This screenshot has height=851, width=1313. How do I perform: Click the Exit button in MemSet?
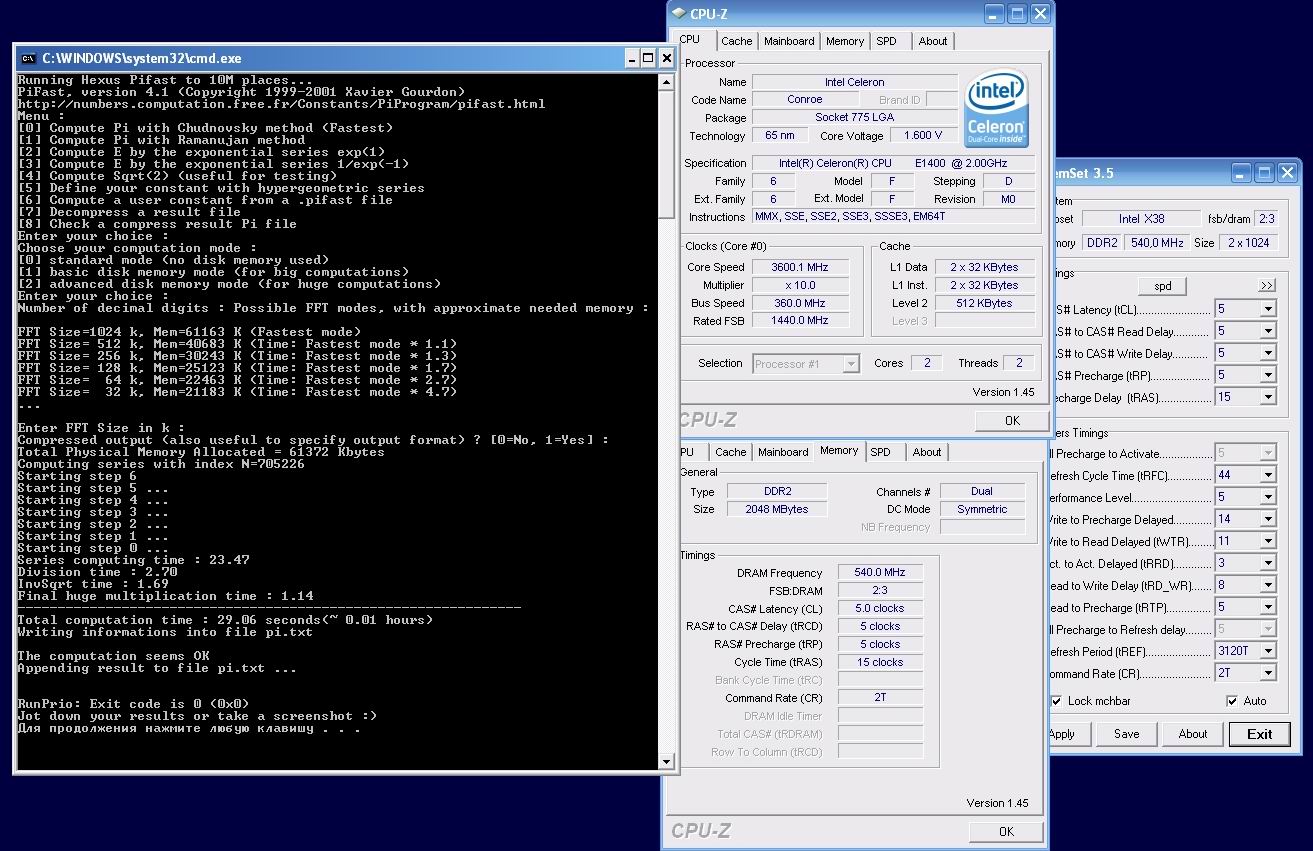pos(1260,734)
